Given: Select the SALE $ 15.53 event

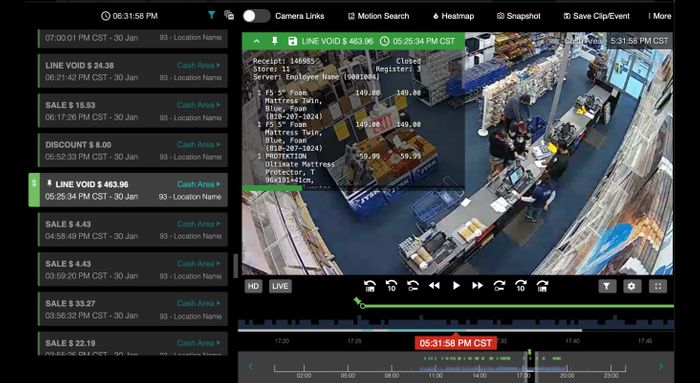Looking at the screenshot, I should click(133, 111).
